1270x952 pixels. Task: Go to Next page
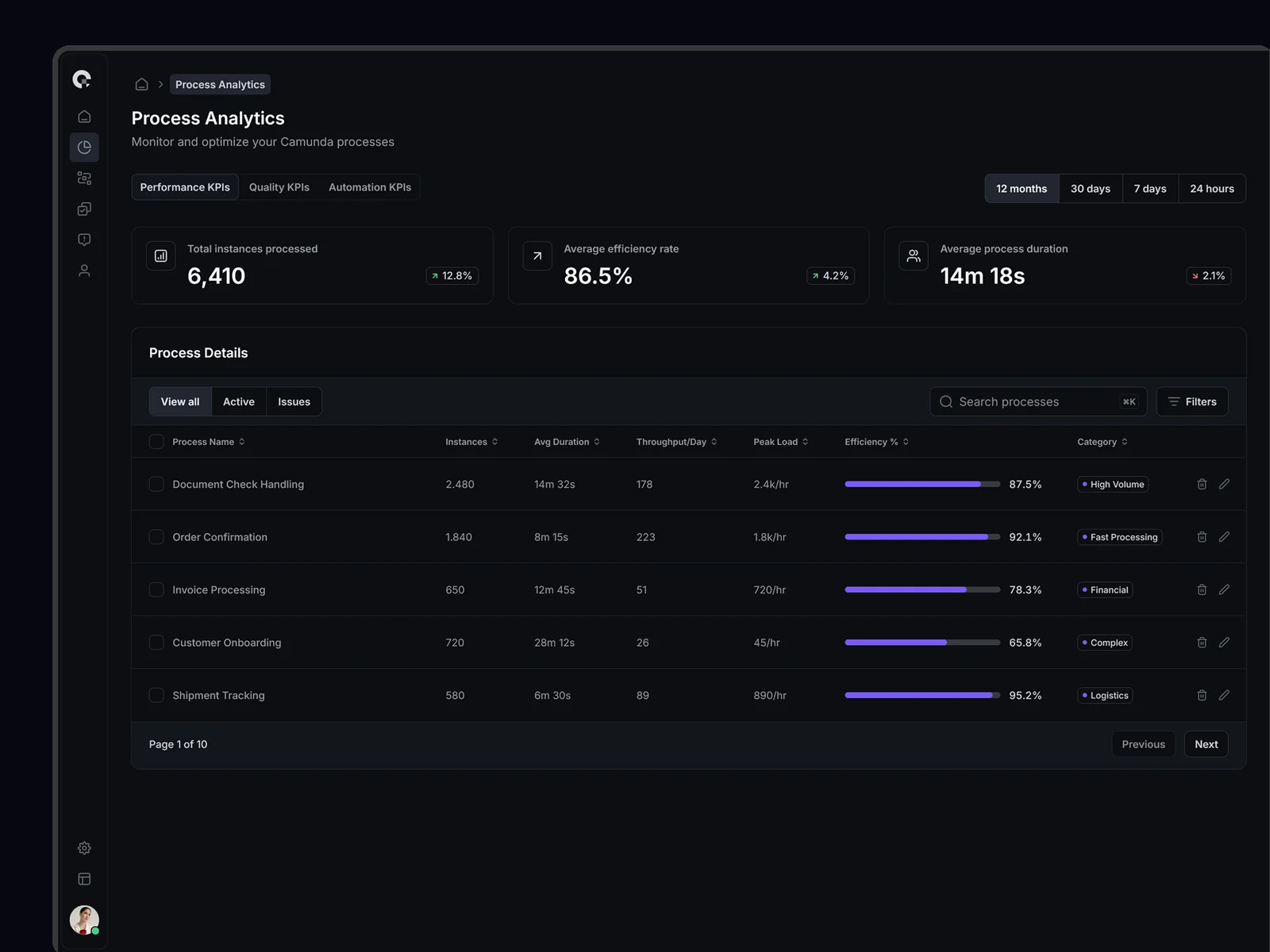(1206, 744)
